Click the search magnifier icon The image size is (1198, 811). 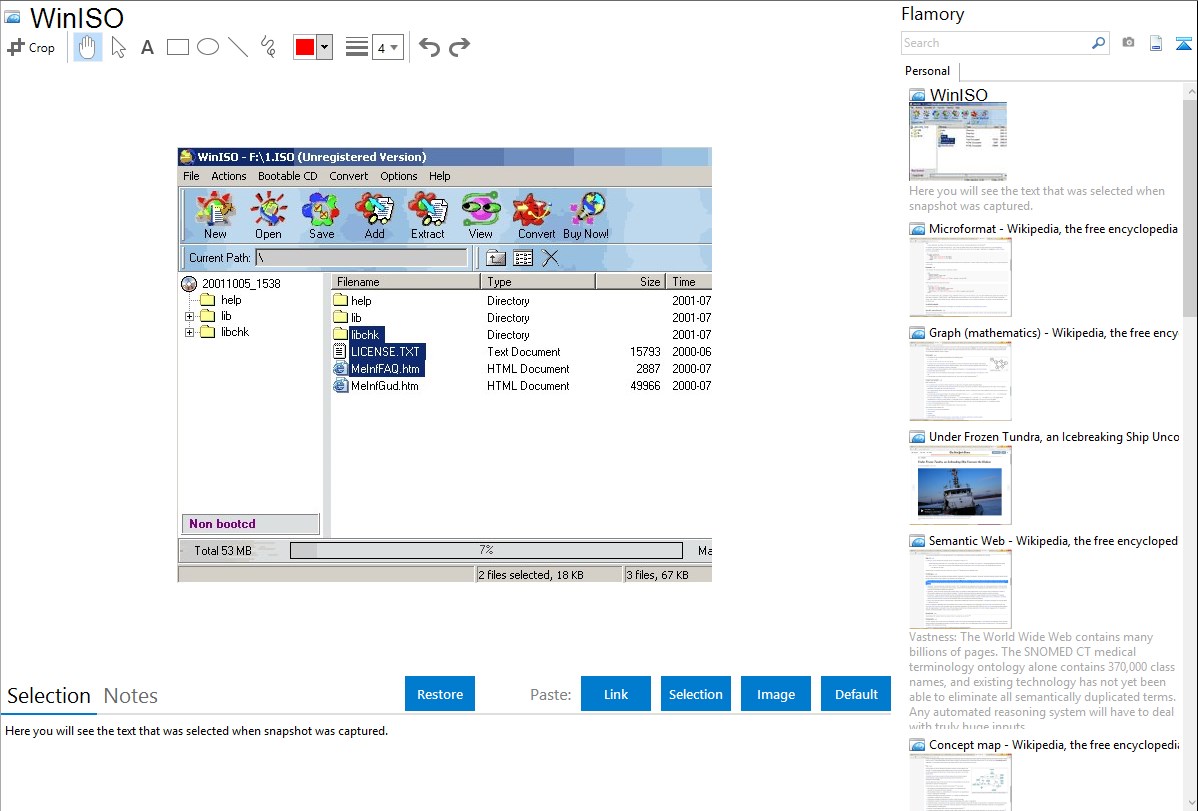(x=1099, y=43)
